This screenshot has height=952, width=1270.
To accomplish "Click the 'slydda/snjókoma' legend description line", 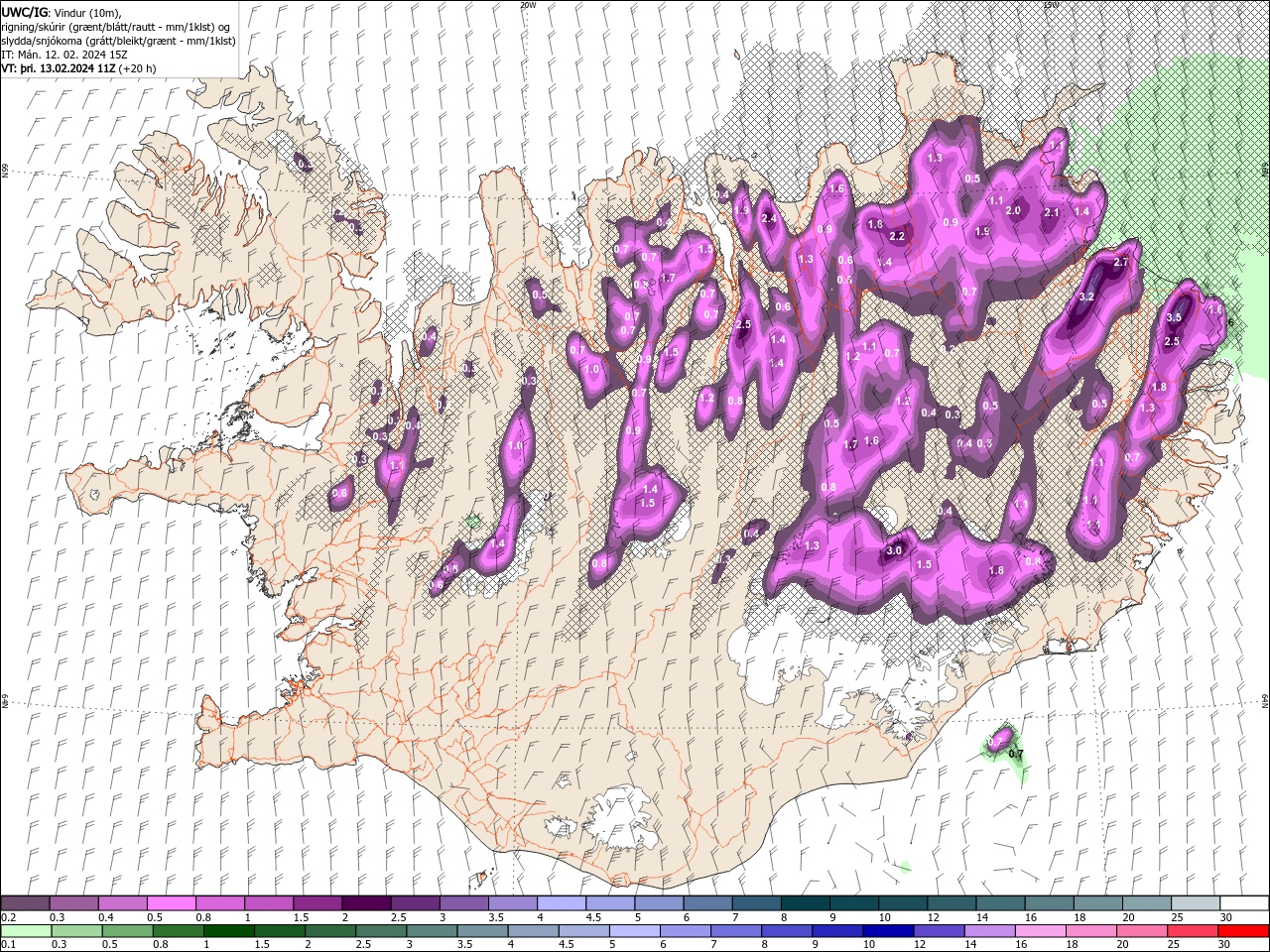I will 118,41.
